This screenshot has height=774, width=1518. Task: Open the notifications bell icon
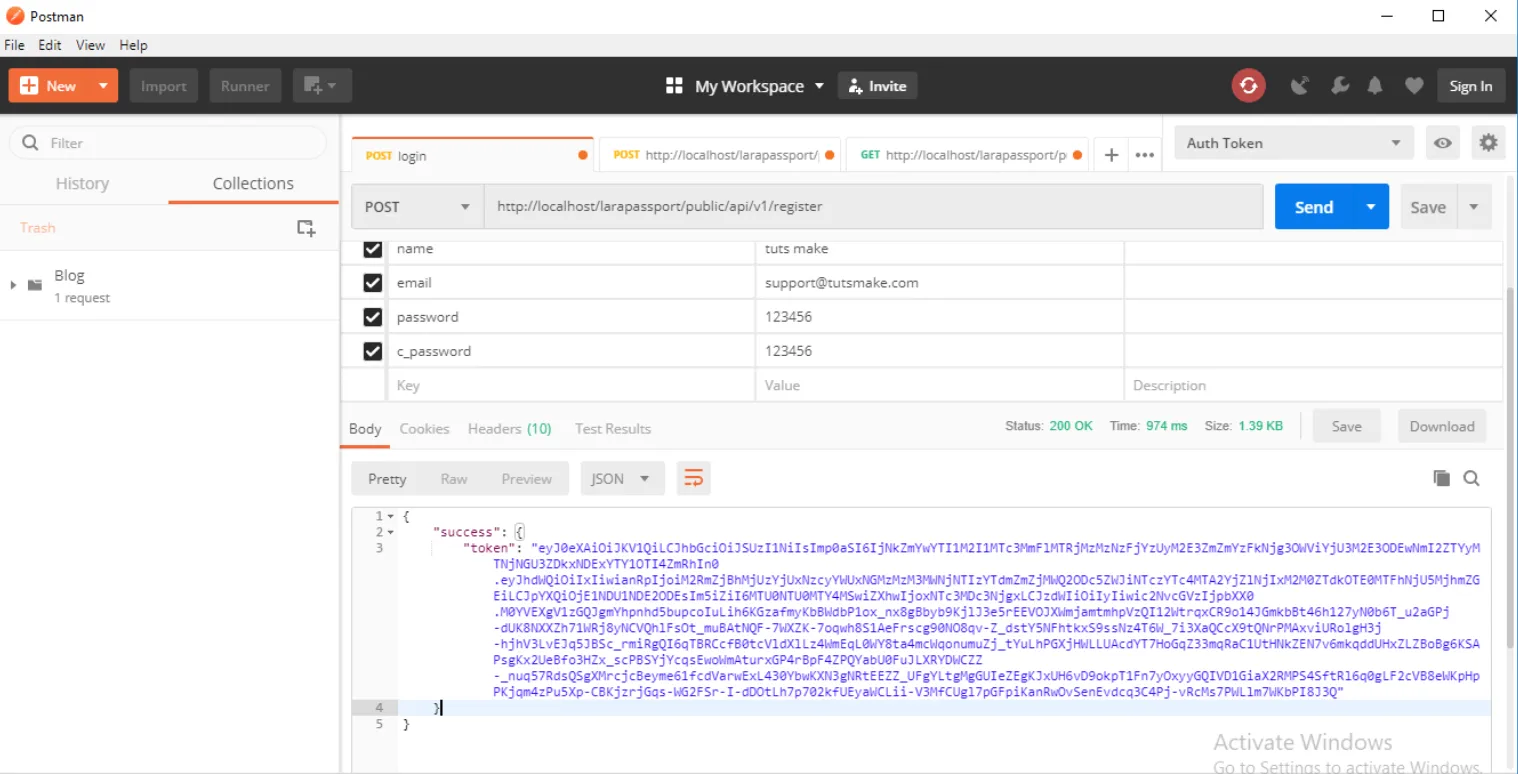coord(1376,86)
